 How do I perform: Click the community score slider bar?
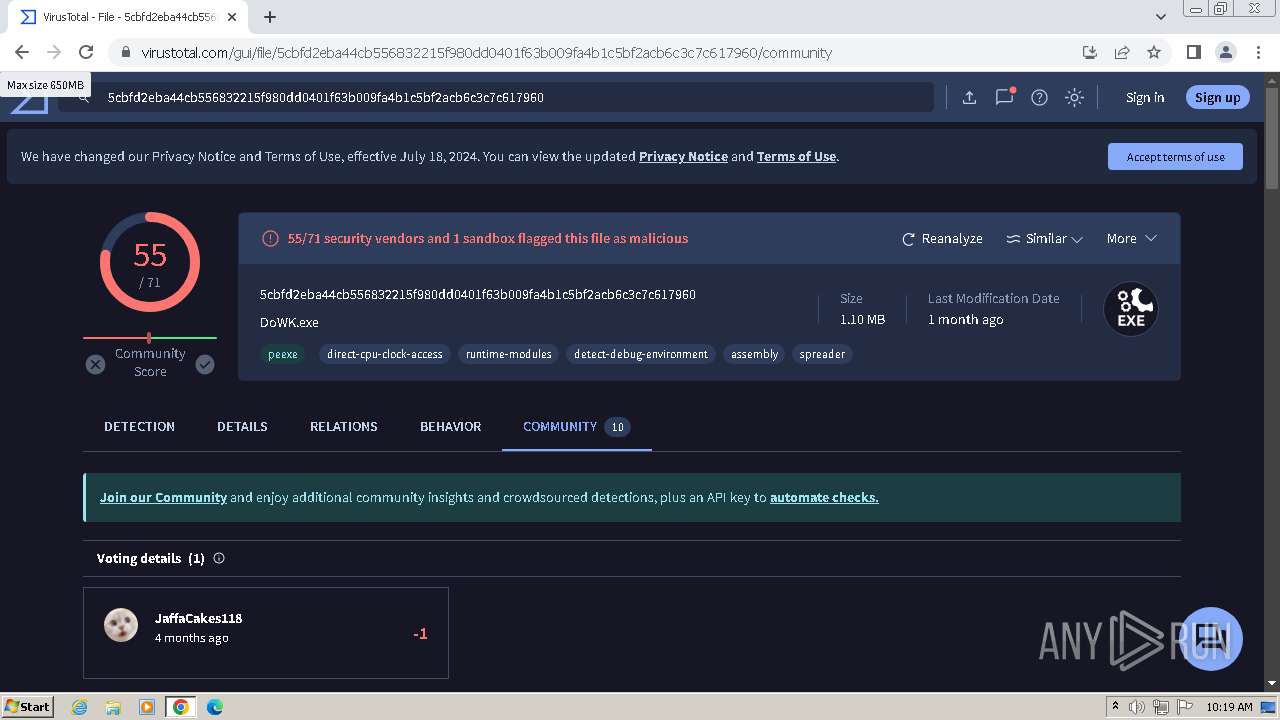[150, 338]
